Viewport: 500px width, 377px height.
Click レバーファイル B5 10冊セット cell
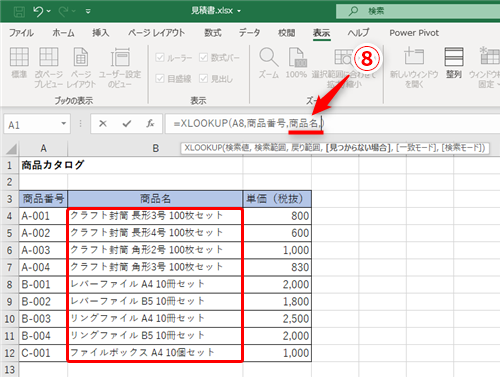tap(155, 302)
